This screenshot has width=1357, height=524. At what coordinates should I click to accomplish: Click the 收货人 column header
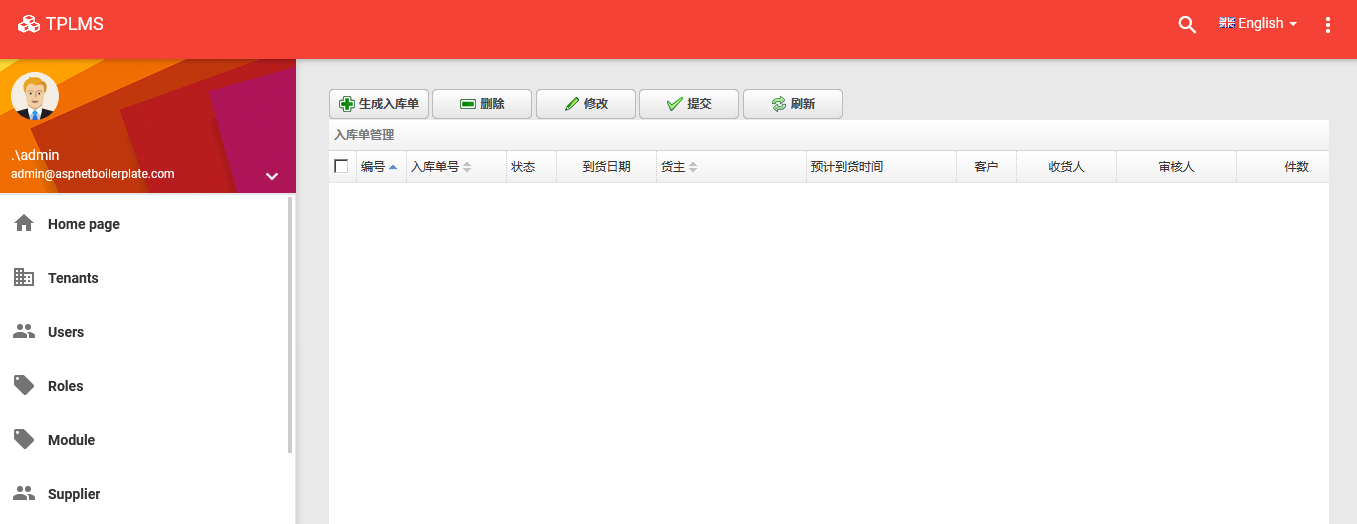pos(1066,167)
